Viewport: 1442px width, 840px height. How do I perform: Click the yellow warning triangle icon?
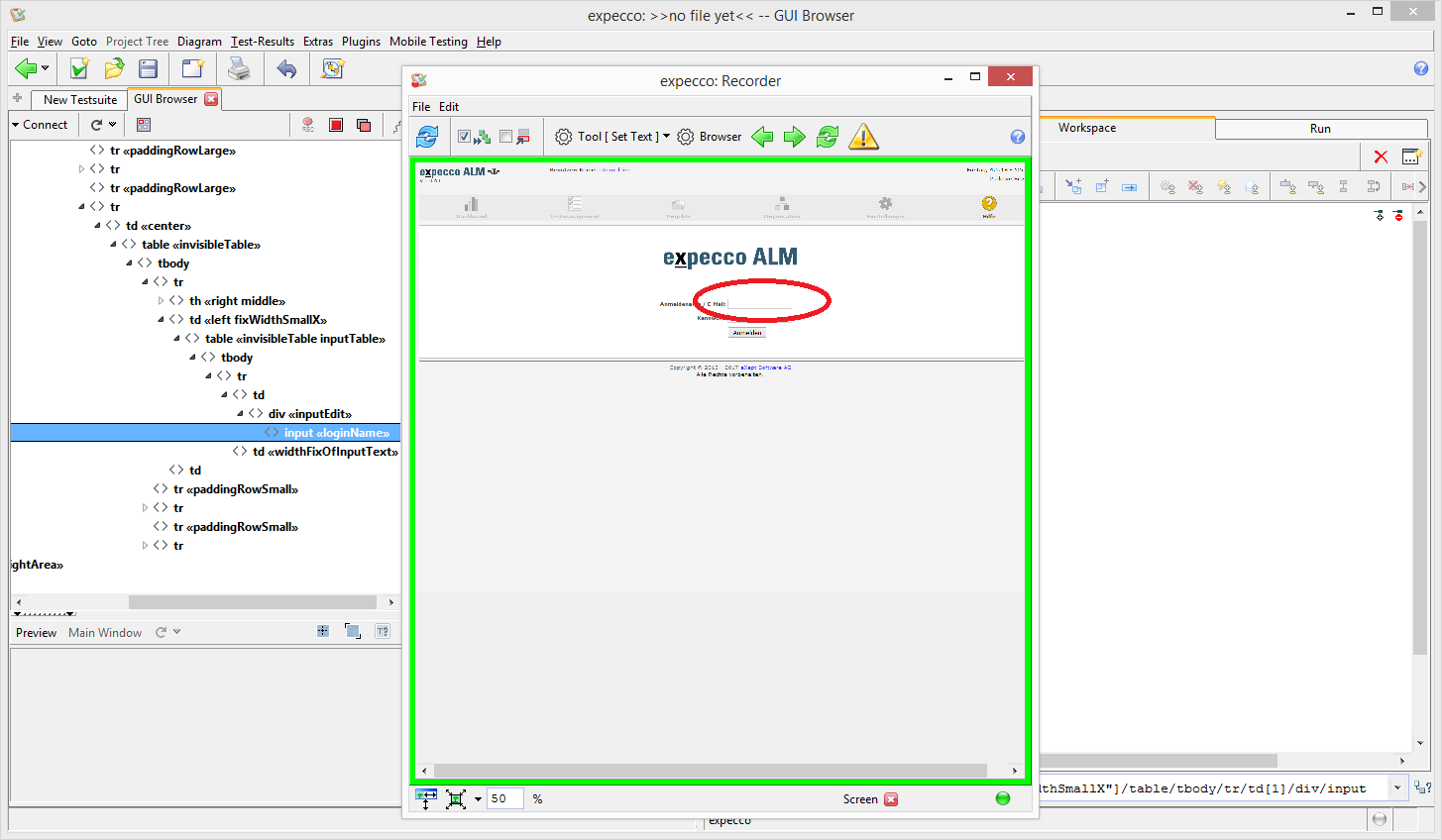(x=863, y=137)
